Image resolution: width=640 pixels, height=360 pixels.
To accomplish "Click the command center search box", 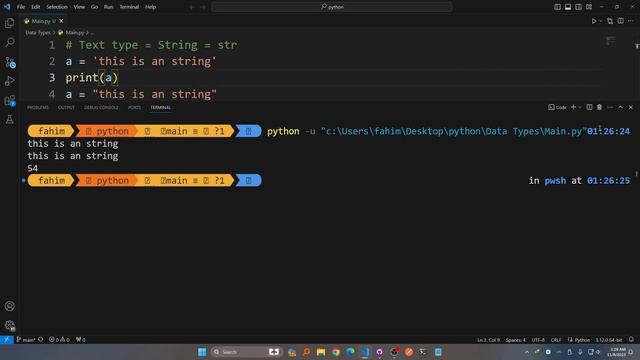I will coord(332,7).
